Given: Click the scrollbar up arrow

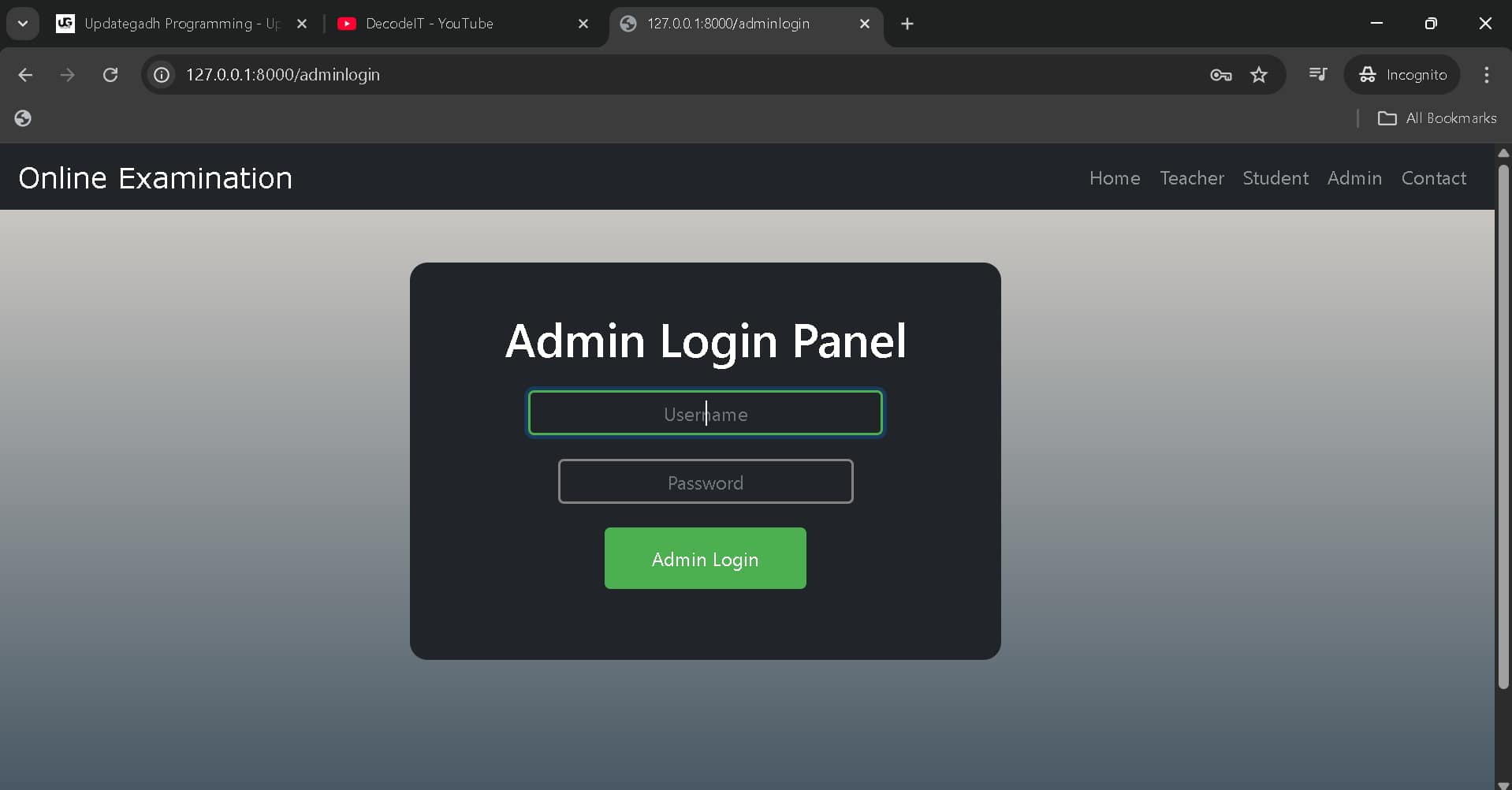Looking at the screenshot, I should tap(1503, 152).
